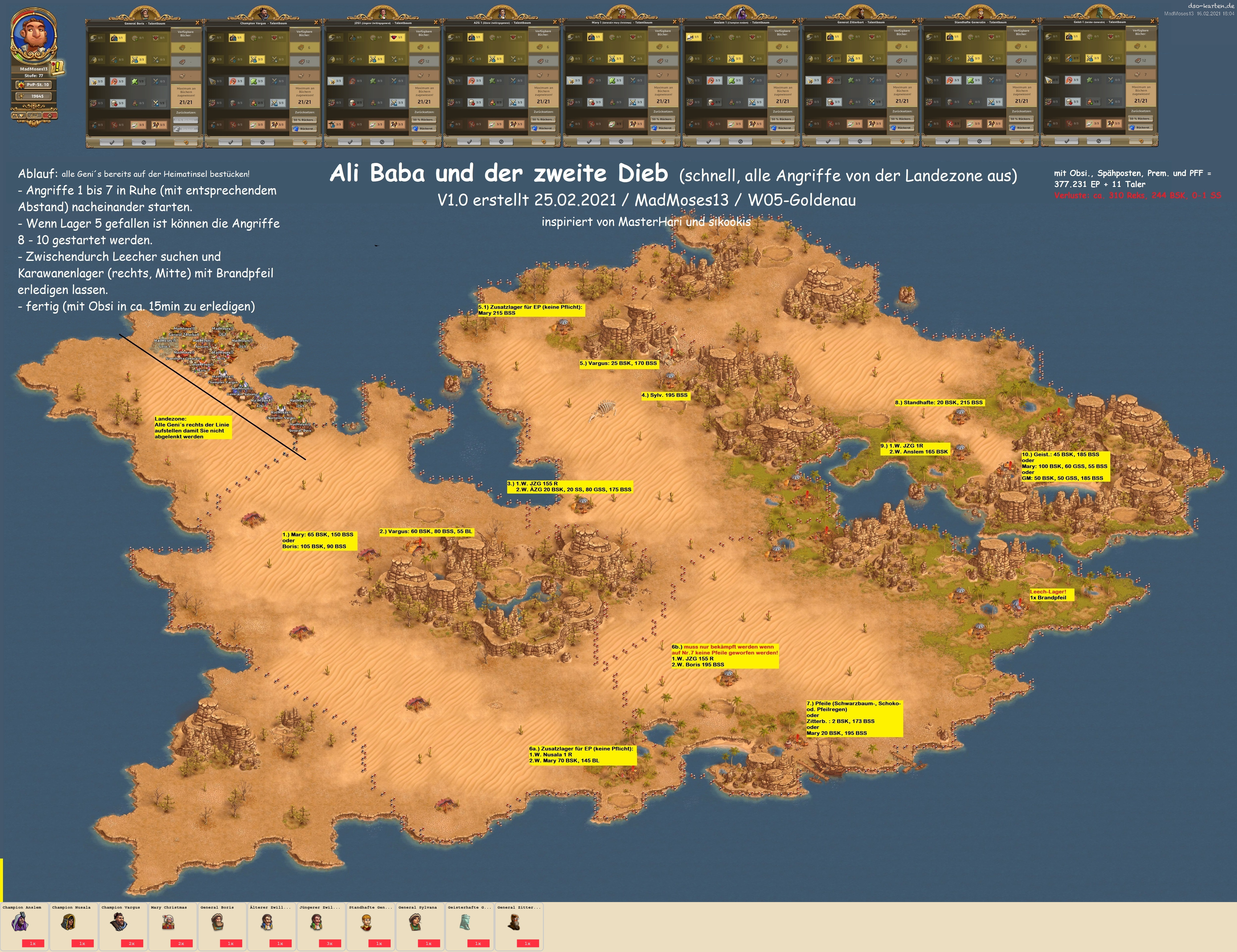Screen dimensions: 1237x952
Task: Confirm with checkmark in General Boris Talentbaum
Action: pos(112,142)
